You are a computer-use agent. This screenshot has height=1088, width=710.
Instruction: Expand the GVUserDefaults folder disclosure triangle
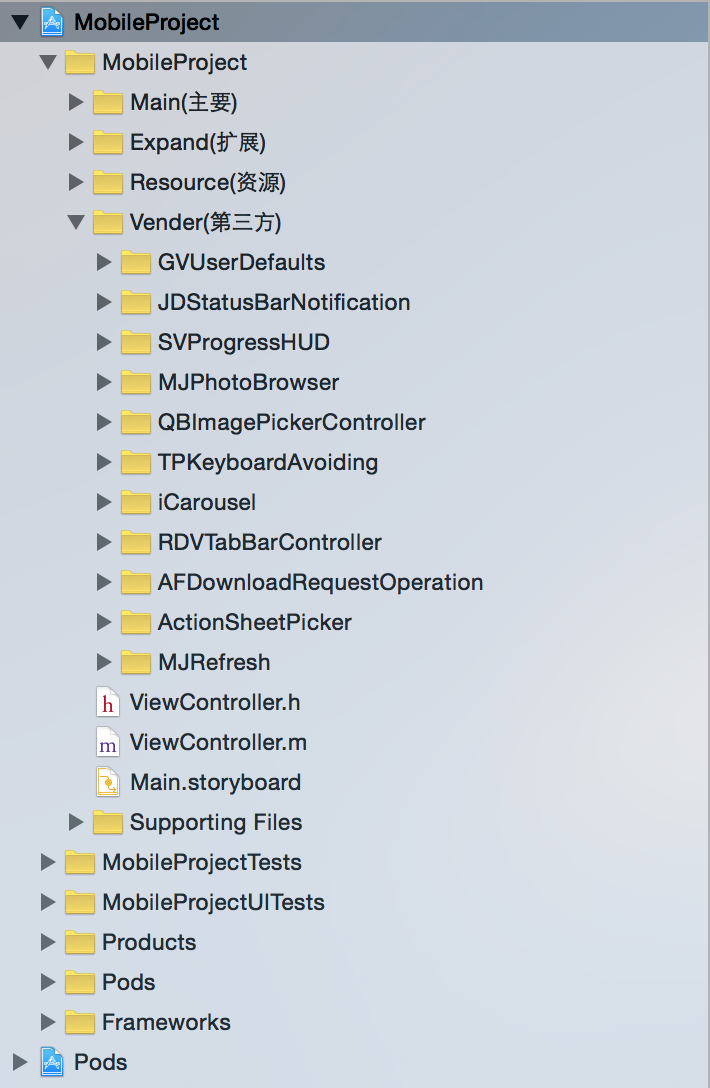104,262
